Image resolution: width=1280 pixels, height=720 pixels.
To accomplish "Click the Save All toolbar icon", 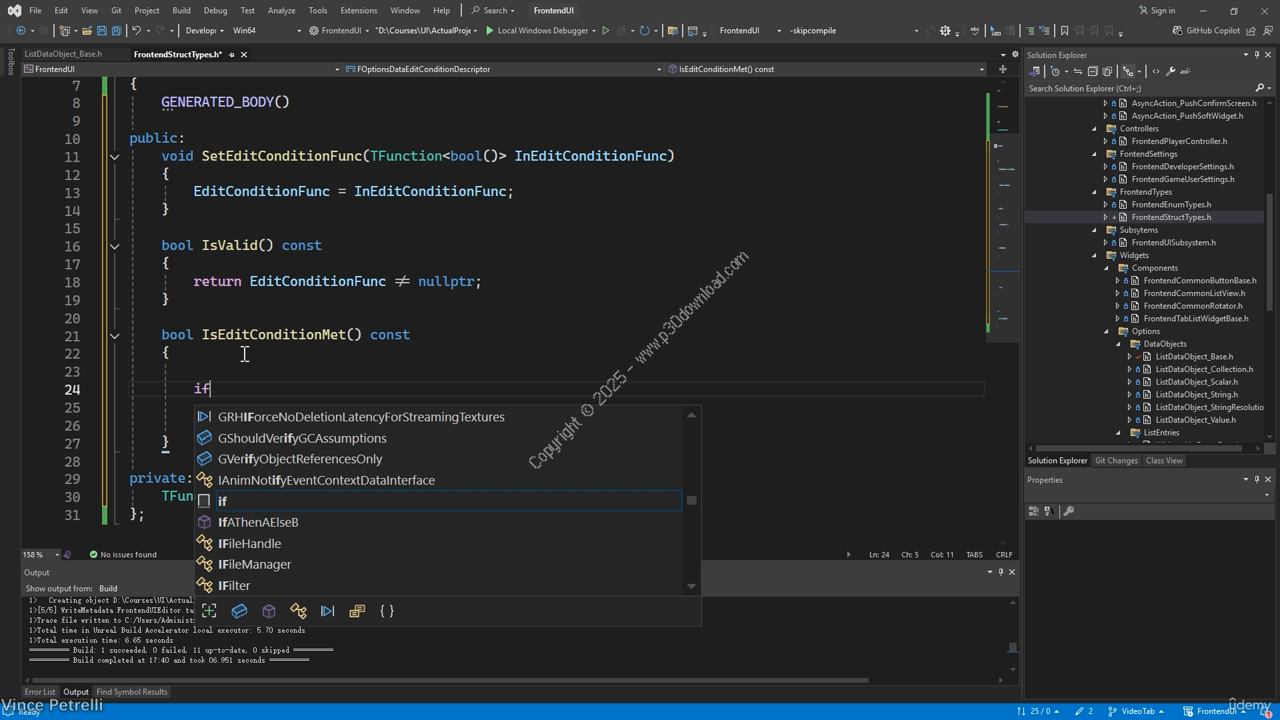I will [x=116, y=31].
